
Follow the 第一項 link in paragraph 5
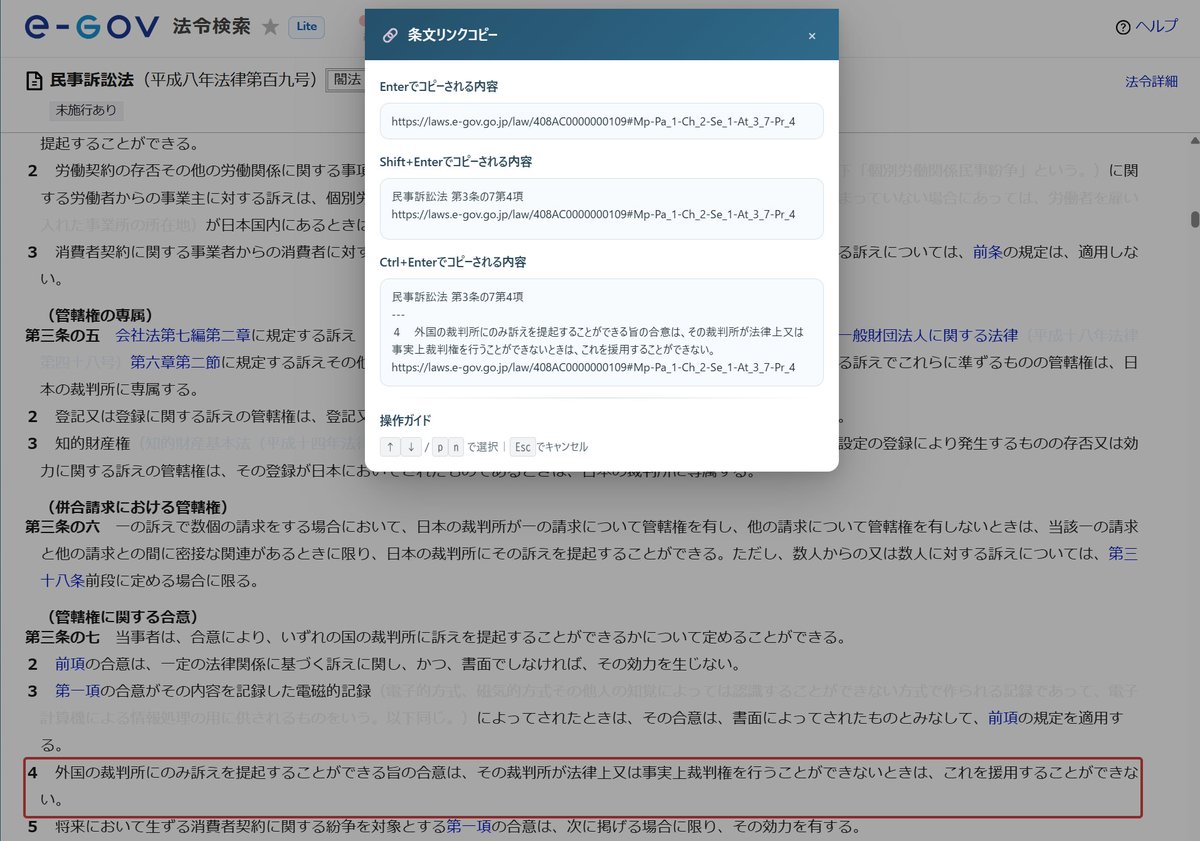click(x=469, y=826)
